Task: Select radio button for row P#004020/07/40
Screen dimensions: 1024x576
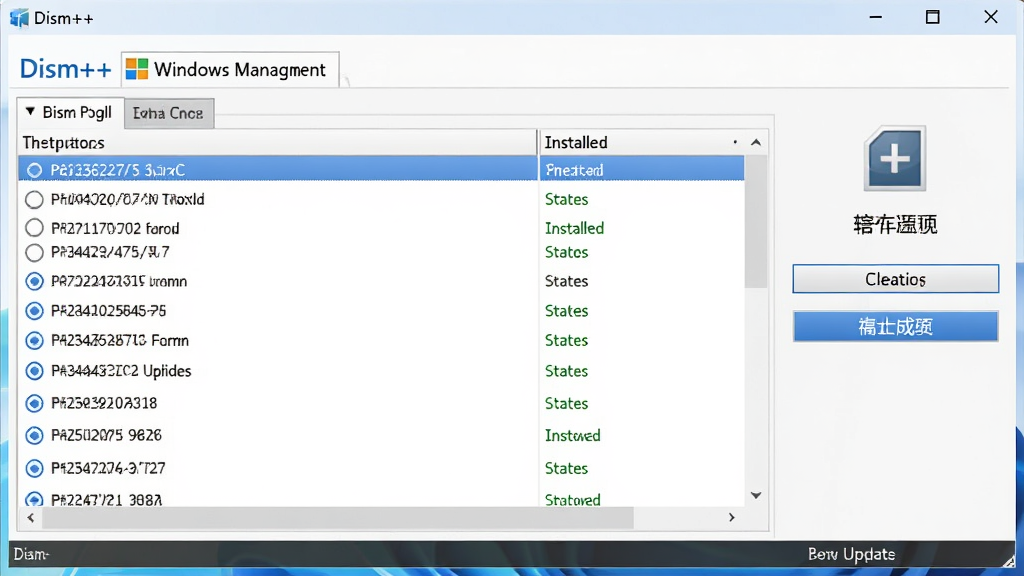Action: pos(34,199)
